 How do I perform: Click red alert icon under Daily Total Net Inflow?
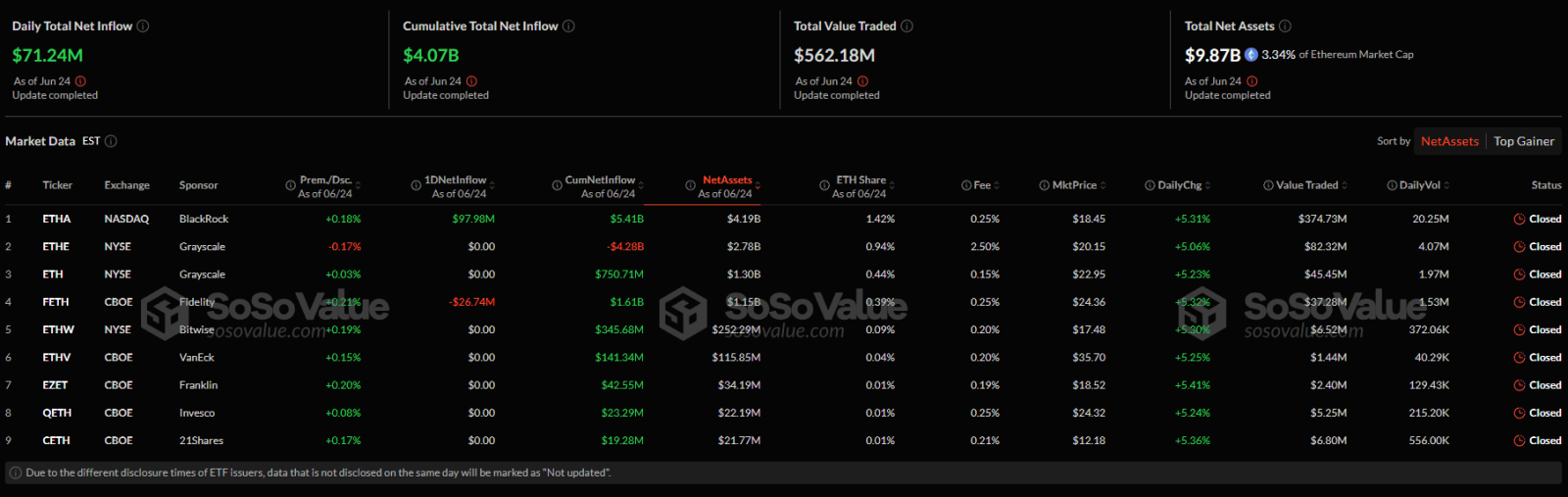pyautogui.click(x=80, y=81)
